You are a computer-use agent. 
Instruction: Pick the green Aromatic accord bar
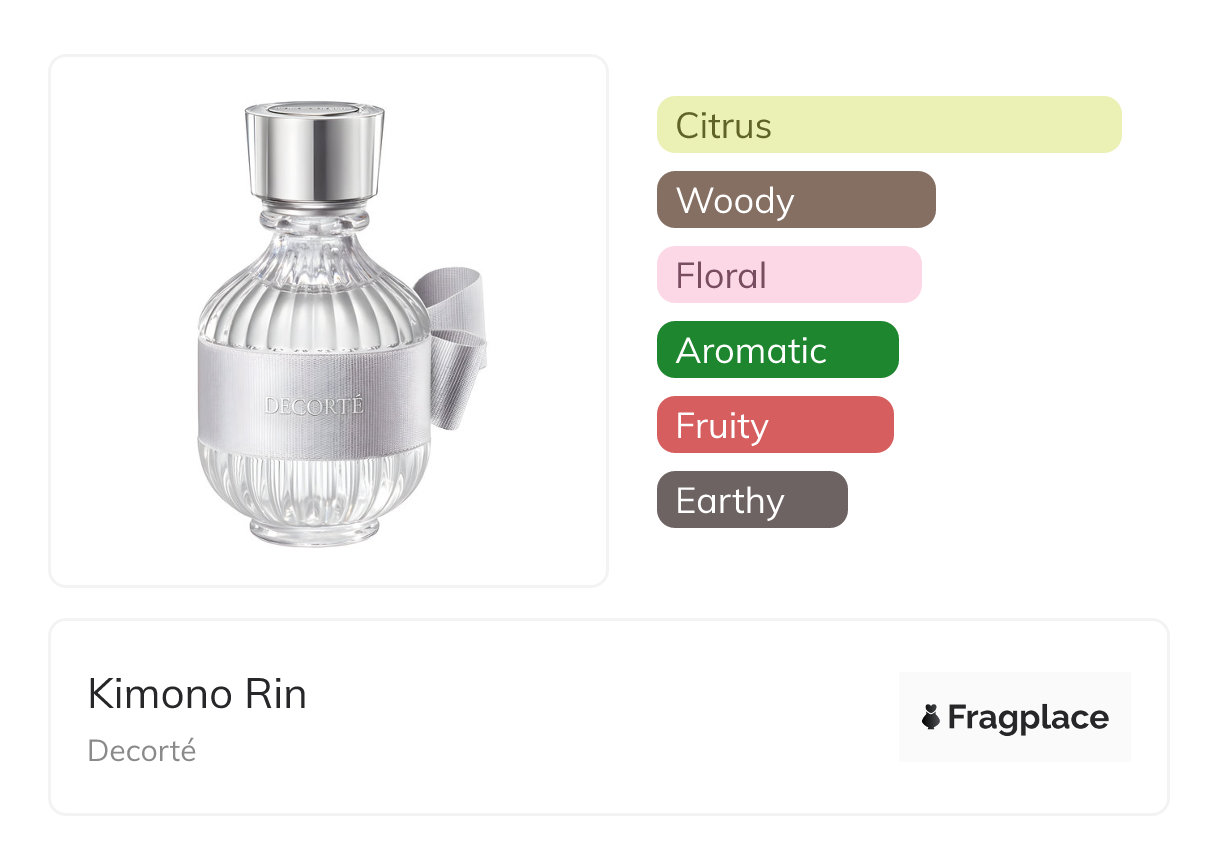pos(777,350)
